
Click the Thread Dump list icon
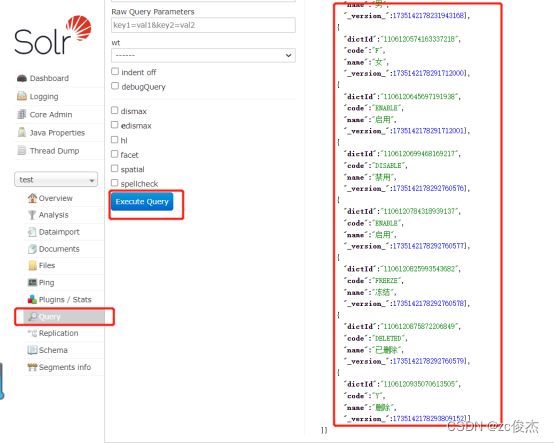click(22, 151)
